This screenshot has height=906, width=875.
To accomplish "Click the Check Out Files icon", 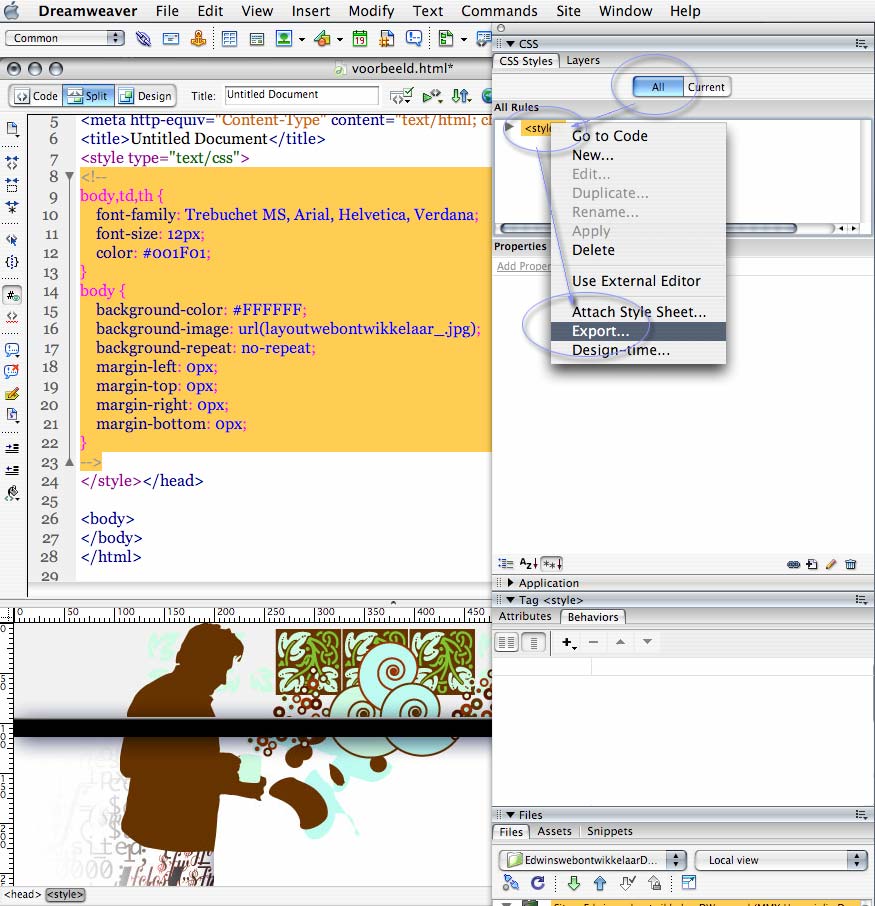I will [x=627, y=883].
